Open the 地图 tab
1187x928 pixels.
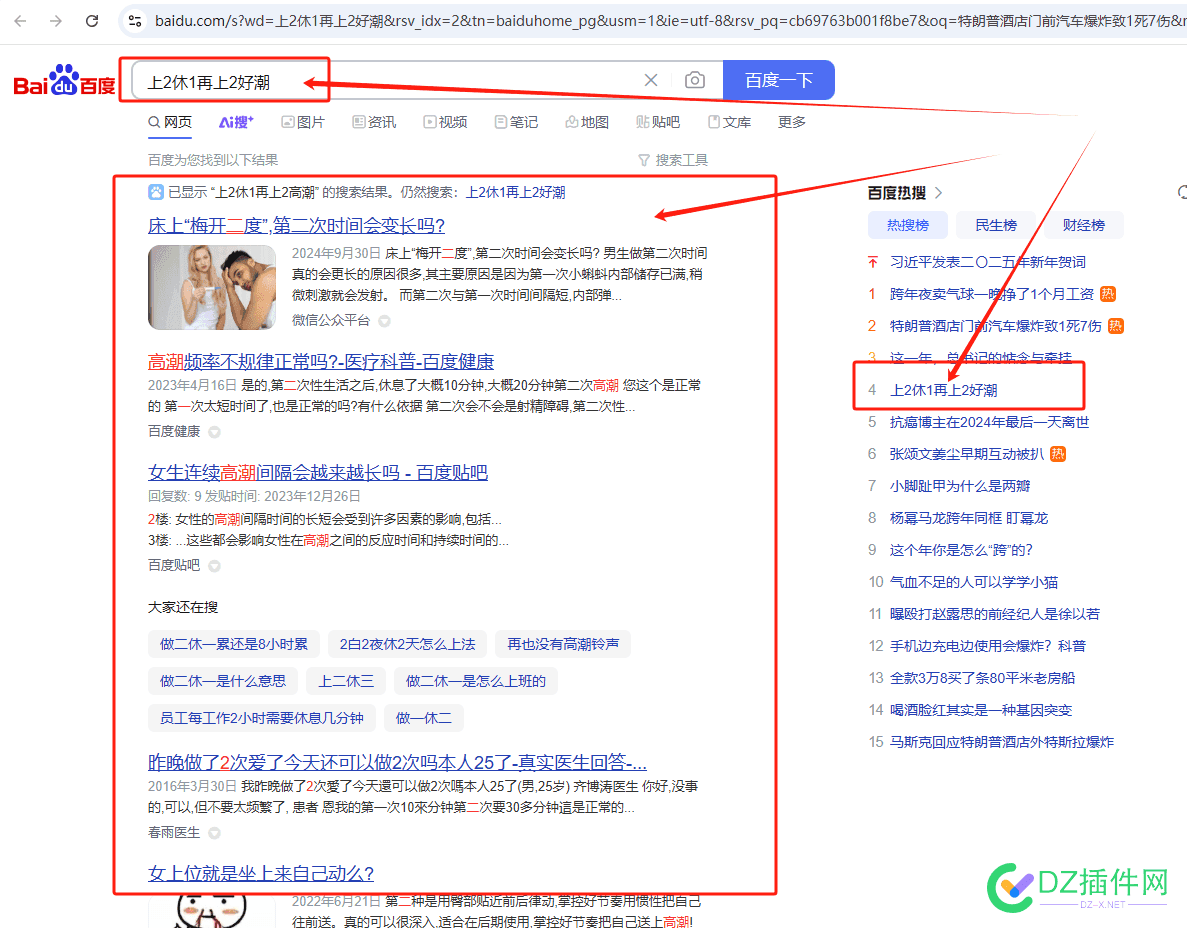[x=587, y=122]
